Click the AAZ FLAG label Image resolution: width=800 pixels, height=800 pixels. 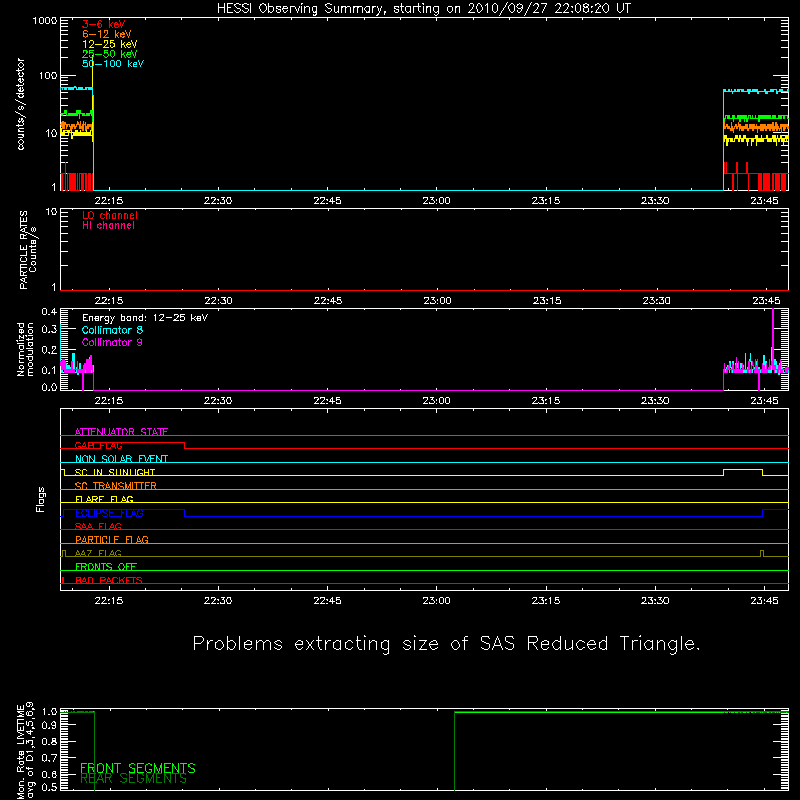point(98,553)
